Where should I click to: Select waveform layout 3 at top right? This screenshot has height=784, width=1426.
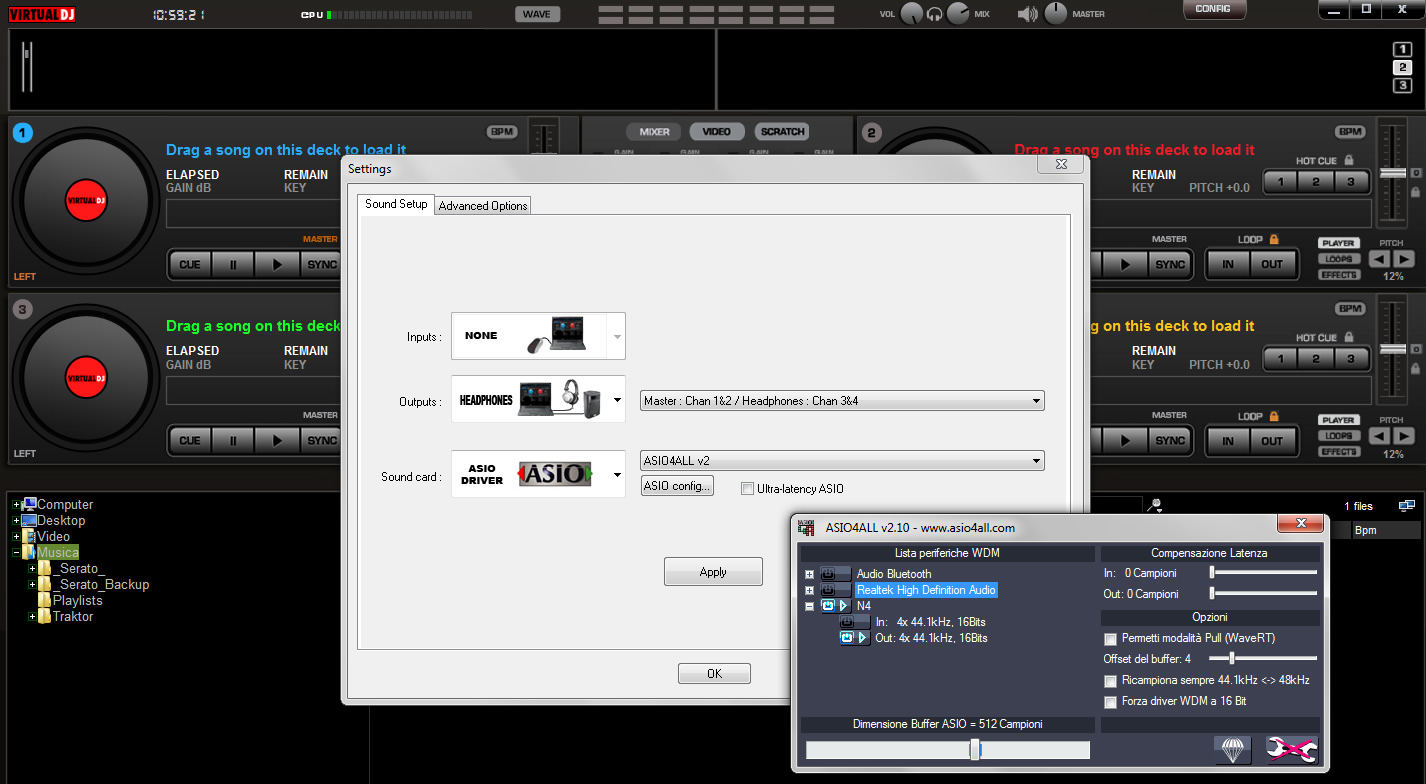(x=1403, y=85)
